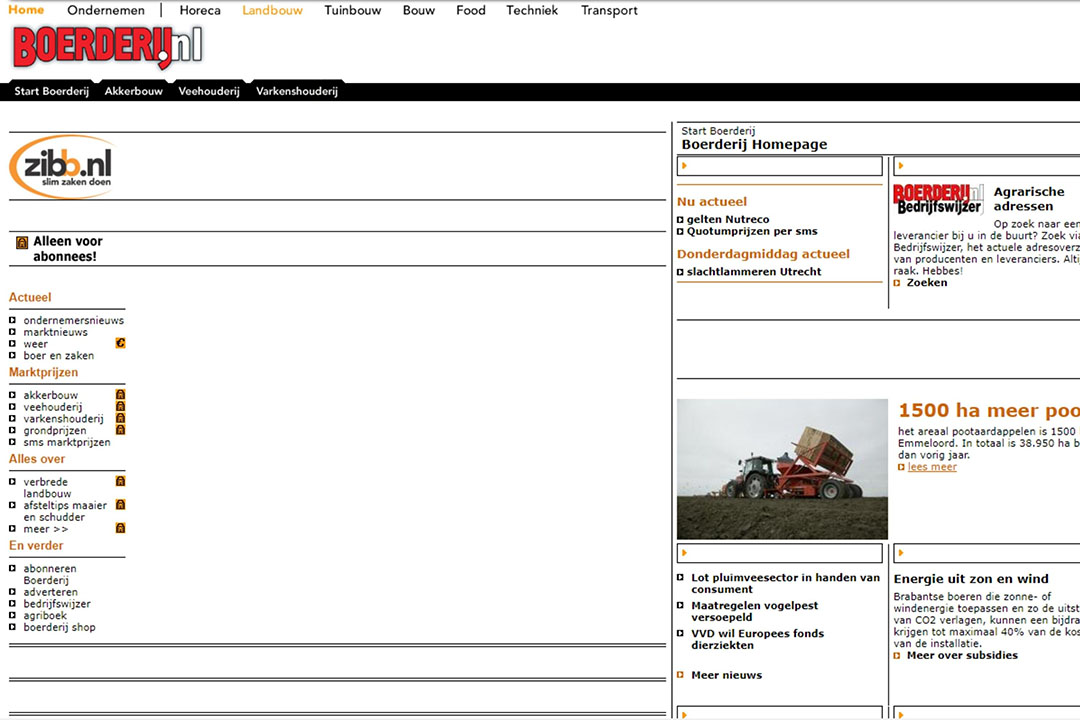
Task: Click lock icon beside varkenshouderij prices
Action: click(121, 418)
